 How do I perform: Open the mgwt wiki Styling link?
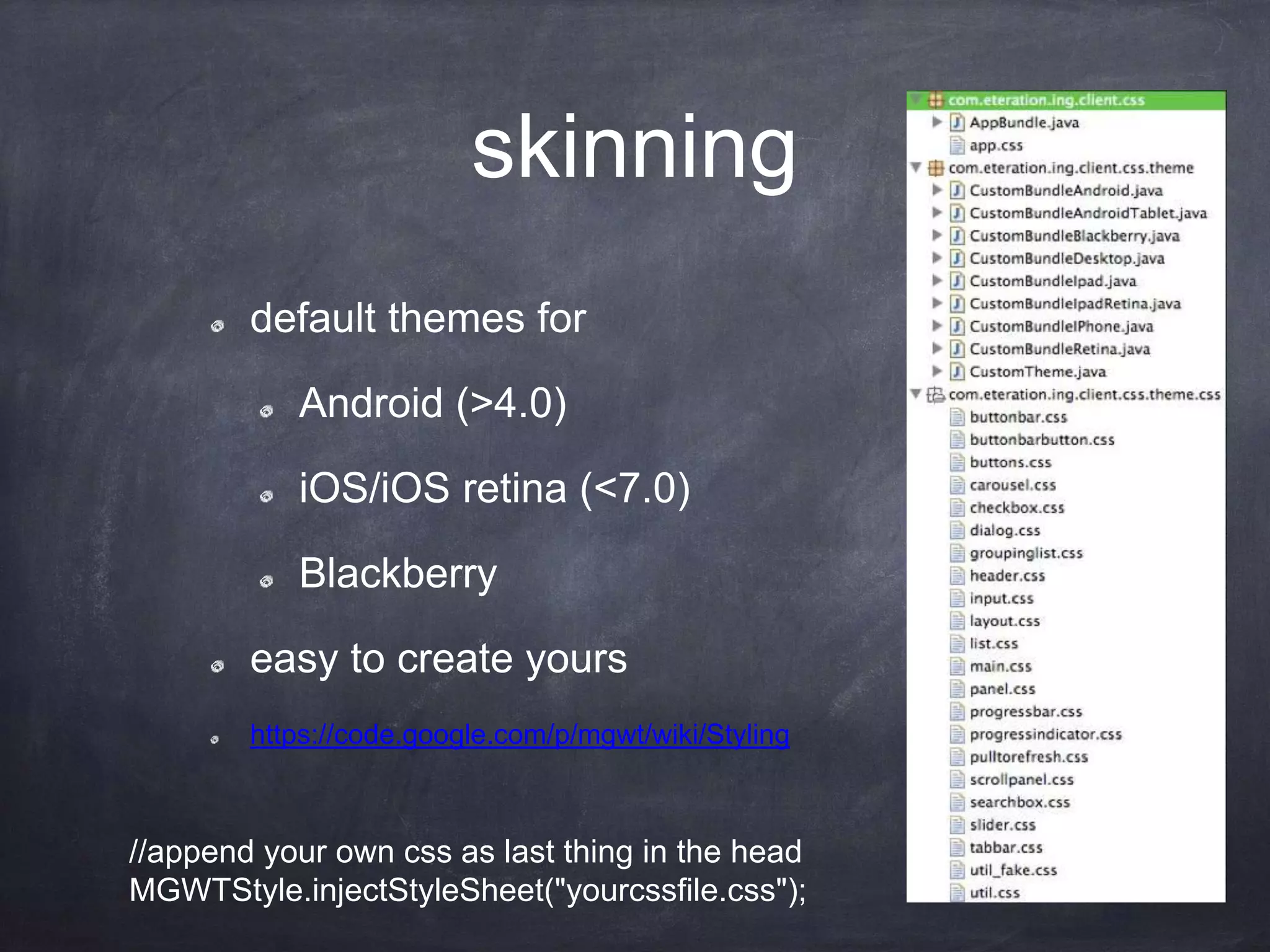pos(520,735)
